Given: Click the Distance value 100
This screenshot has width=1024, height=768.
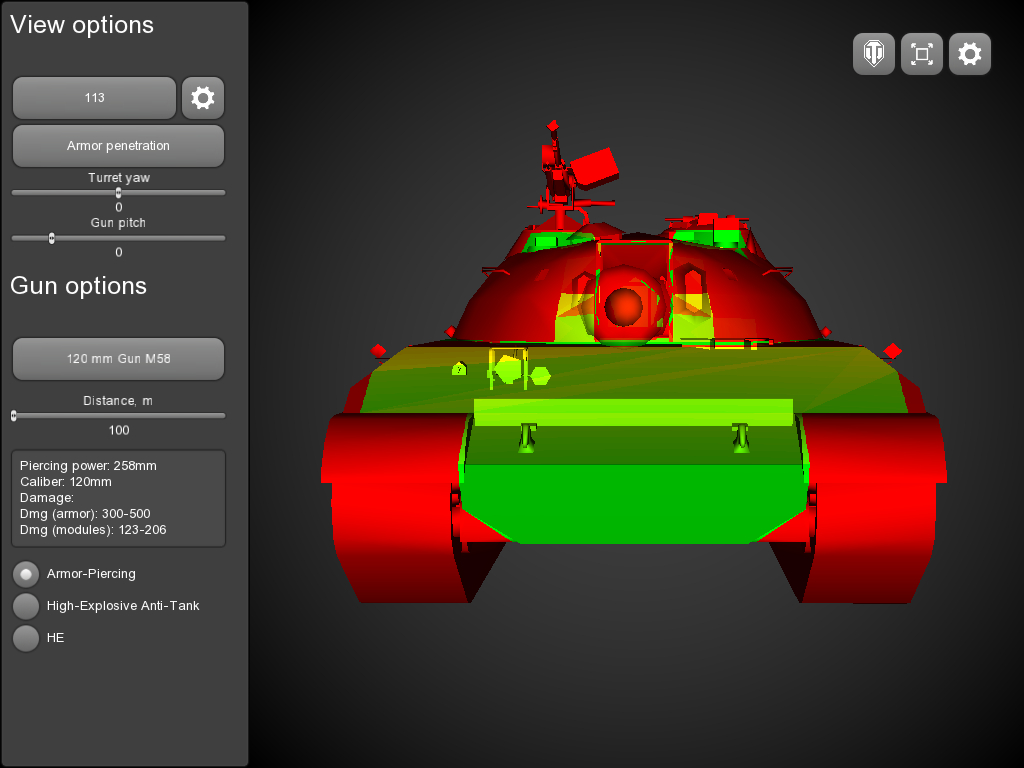Looking at the screenshot, I should click(x=119, y=430).
